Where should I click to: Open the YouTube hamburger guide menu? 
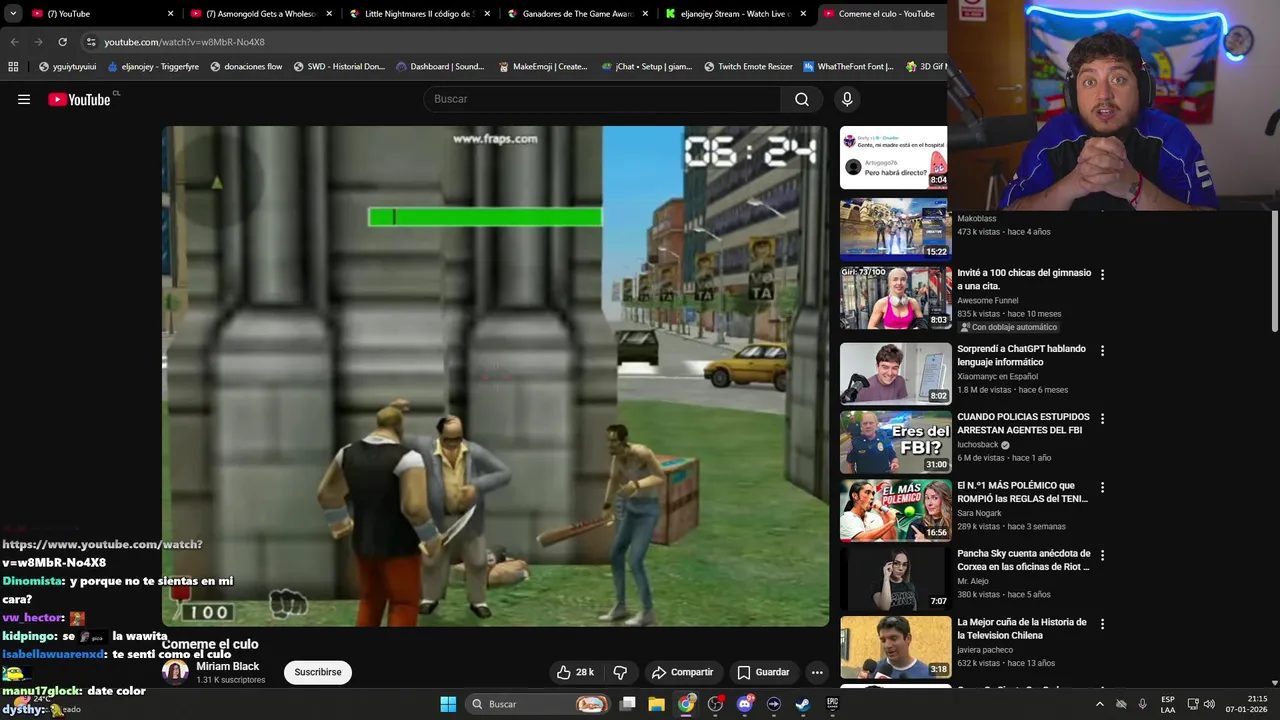24,99
